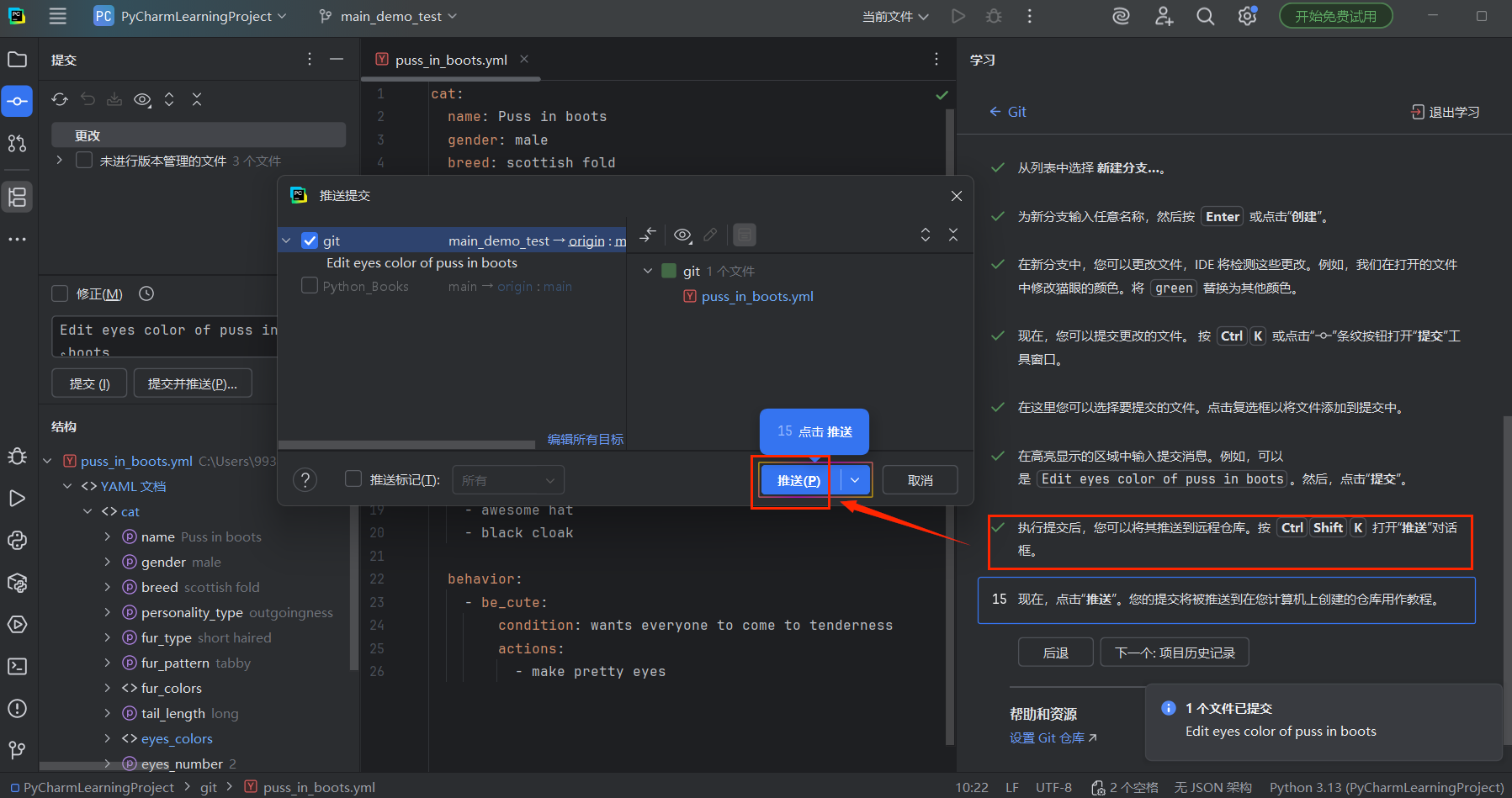Collapse all in Commit toolbar
1512x798 pixels.
197,99
